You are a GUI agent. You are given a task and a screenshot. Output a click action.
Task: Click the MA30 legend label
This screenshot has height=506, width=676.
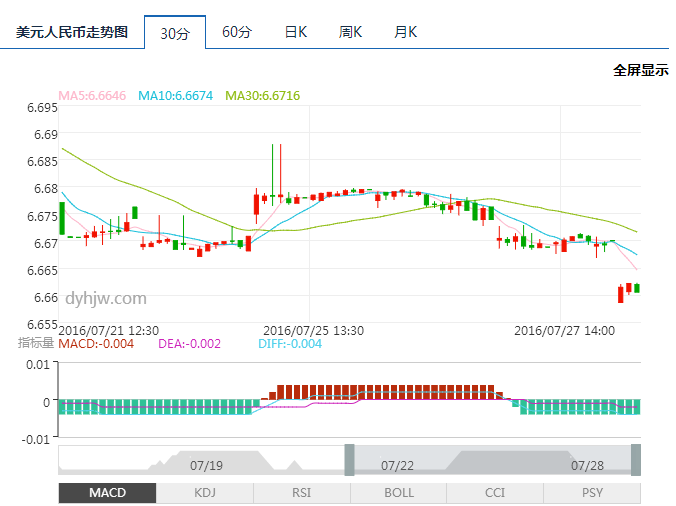click(262, 96)
